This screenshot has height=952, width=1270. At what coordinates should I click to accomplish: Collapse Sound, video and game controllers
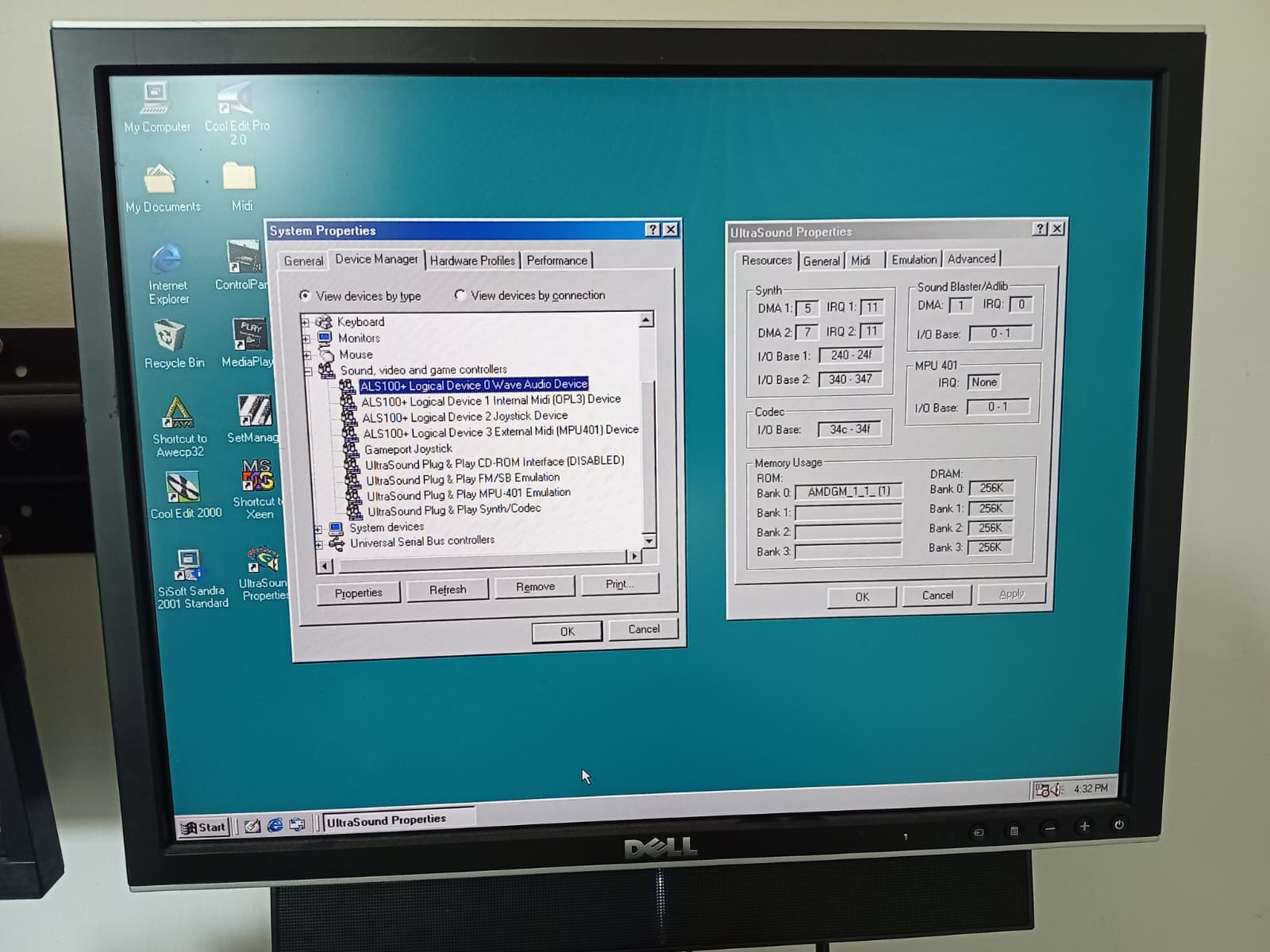pyautogui.click(x=308, y=370)
